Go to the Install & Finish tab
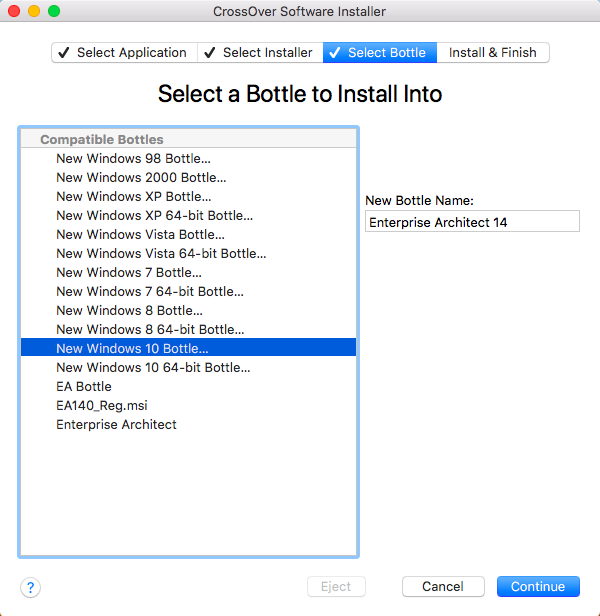The image size is (600, 616). click(492, 53)
